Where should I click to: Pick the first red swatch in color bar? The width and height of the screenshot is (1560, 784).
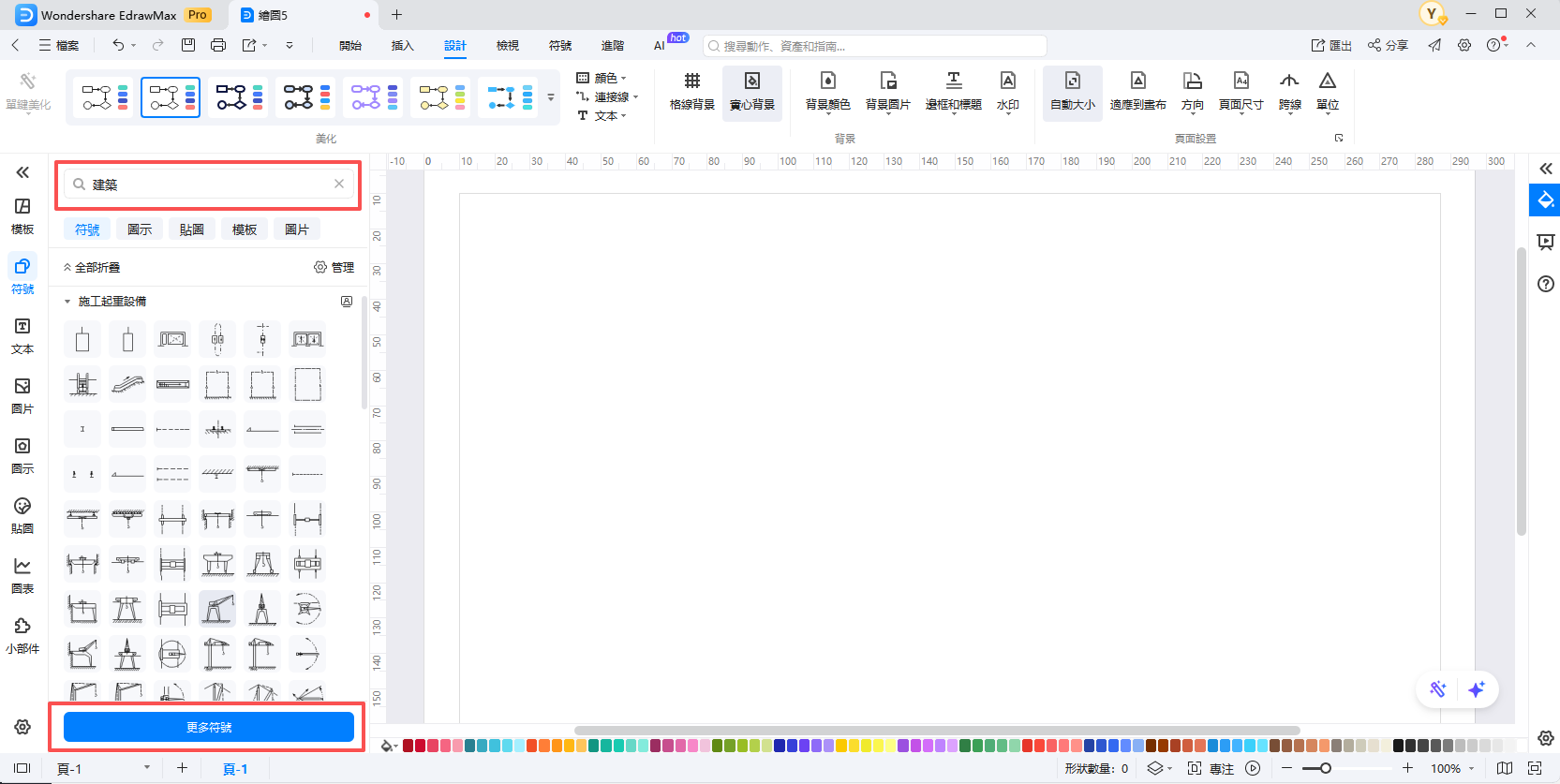coord(409,746)
